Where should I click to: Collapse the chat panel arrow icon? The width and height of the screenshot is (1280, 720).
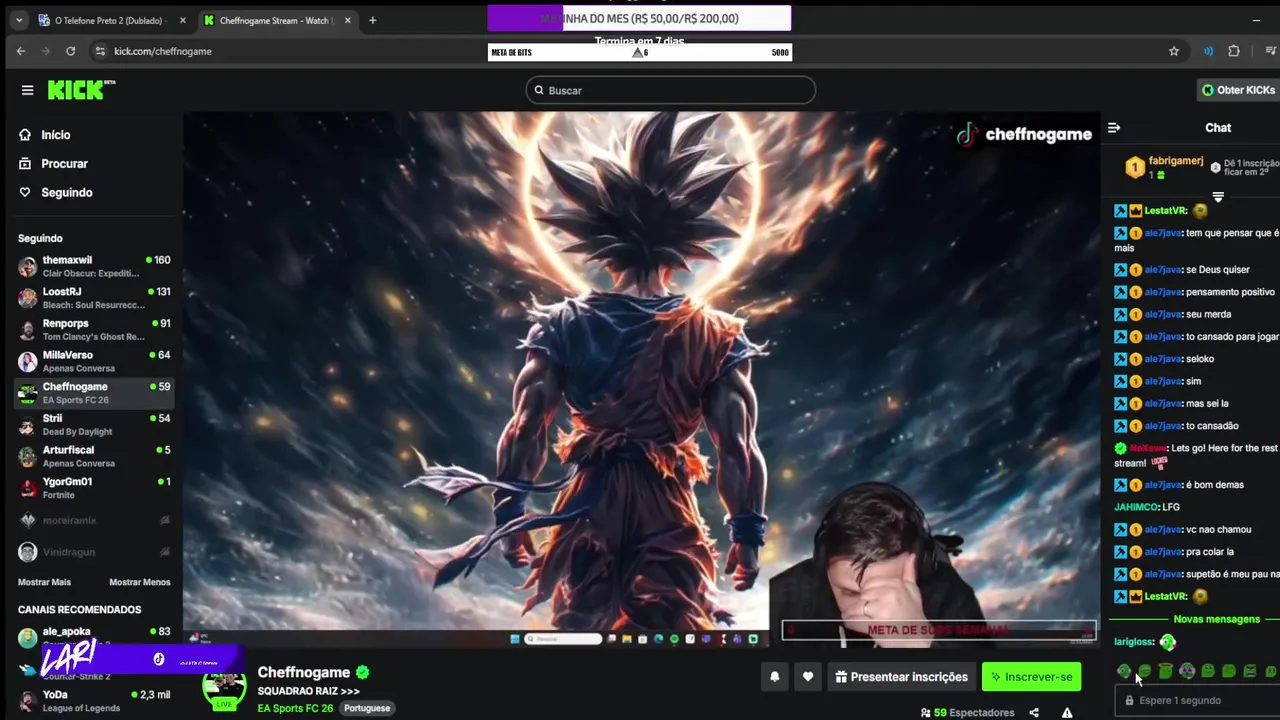[x=1114, y=128]
